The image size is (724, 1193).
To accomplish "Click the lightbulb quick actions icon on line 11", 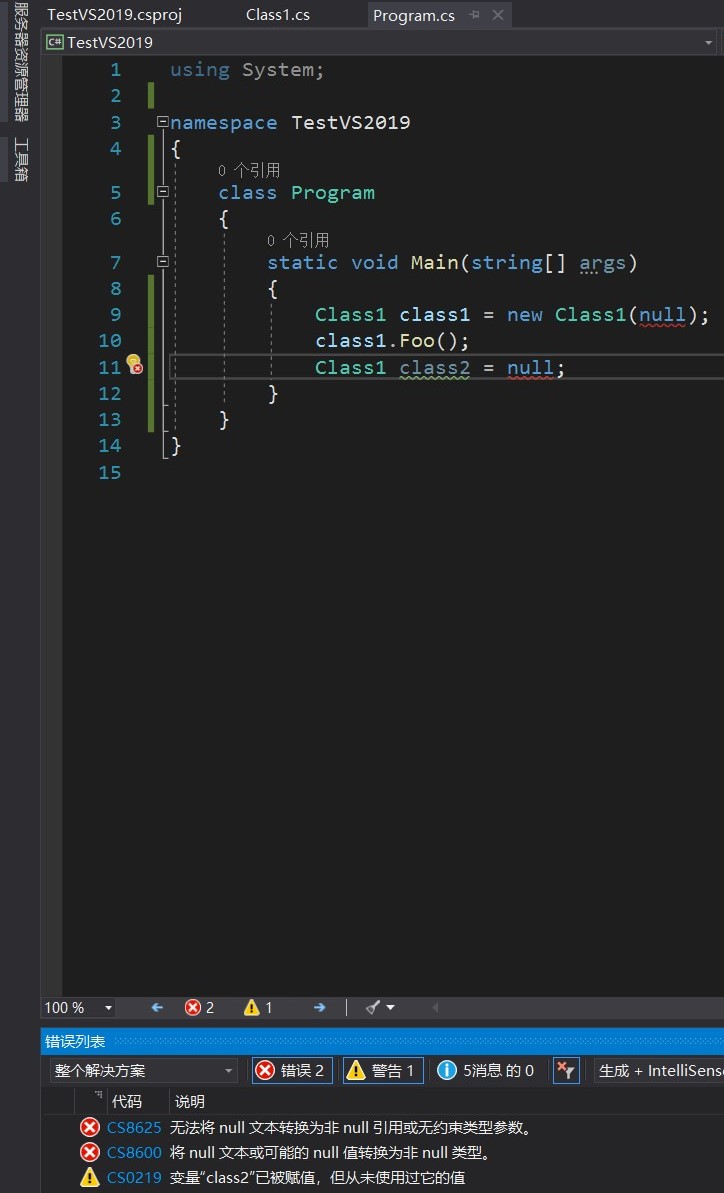I will 133,364.
